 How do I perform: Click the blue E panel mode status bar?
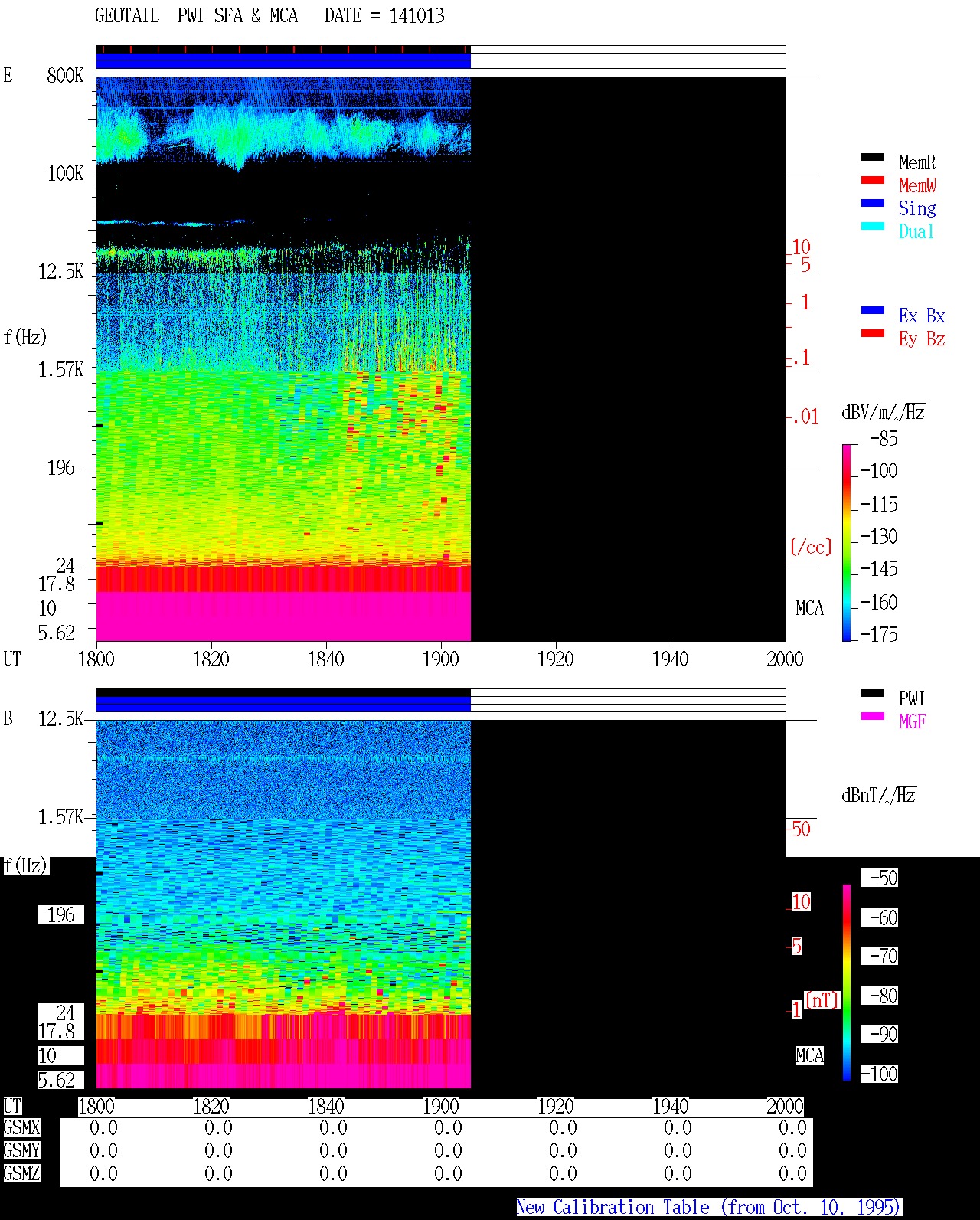click(283, 61)
